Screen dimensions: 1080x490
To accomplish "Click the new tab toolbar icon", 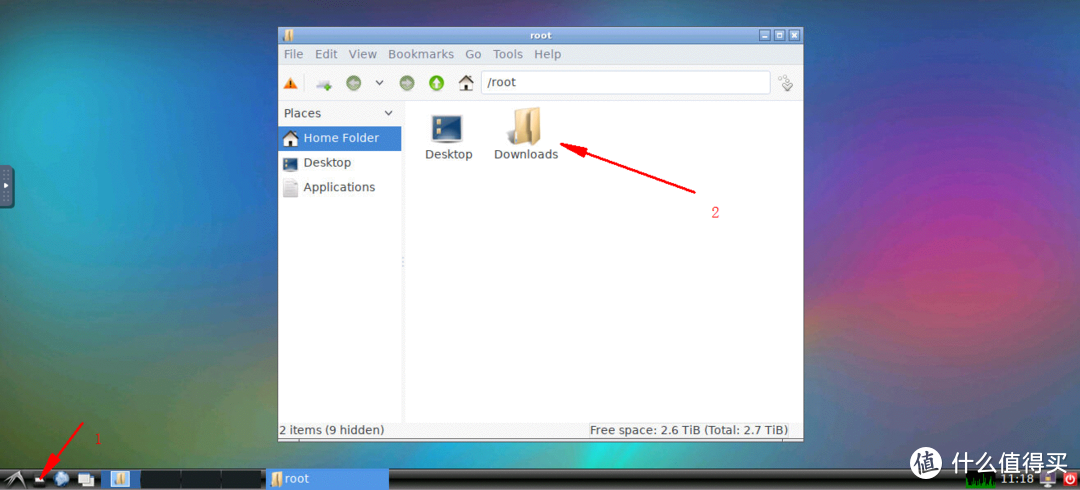I will tap(324, 83).
